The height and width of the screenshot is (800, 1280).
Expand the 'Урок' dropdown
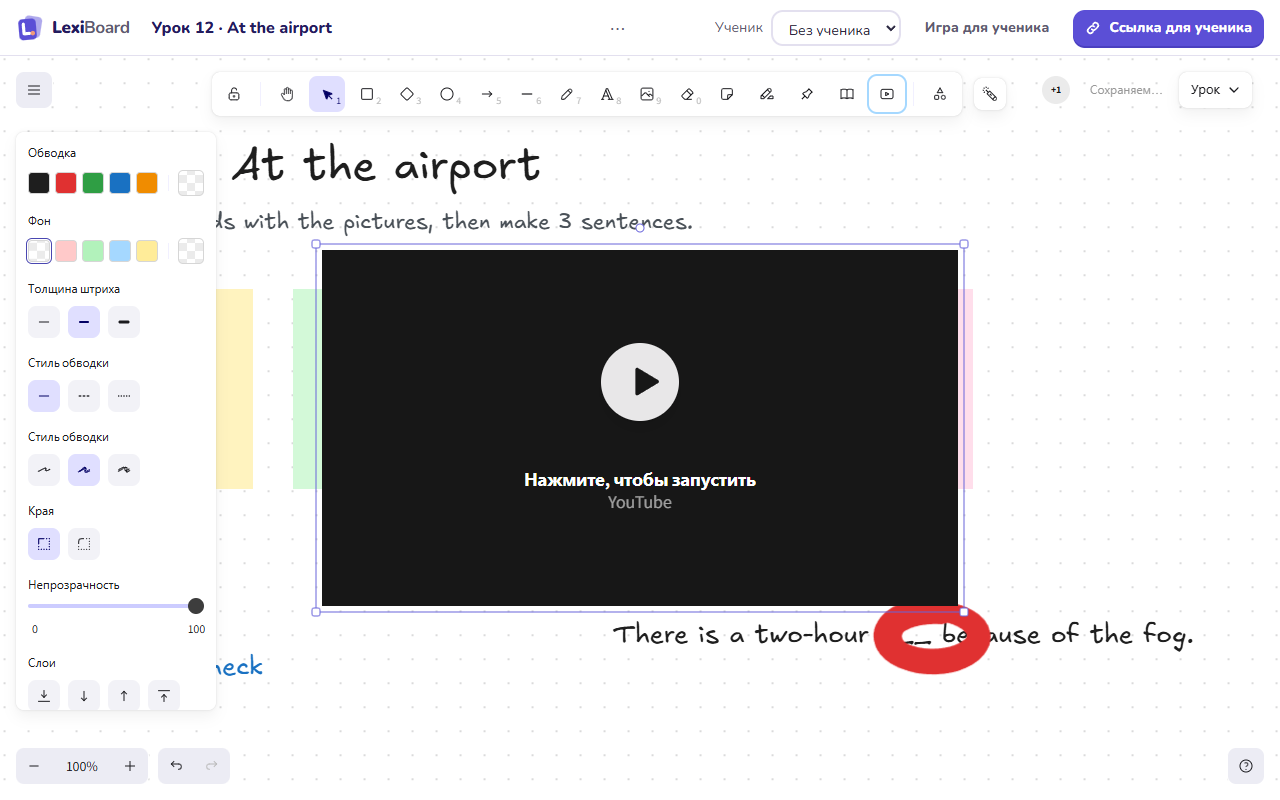tap(1215, 90)
